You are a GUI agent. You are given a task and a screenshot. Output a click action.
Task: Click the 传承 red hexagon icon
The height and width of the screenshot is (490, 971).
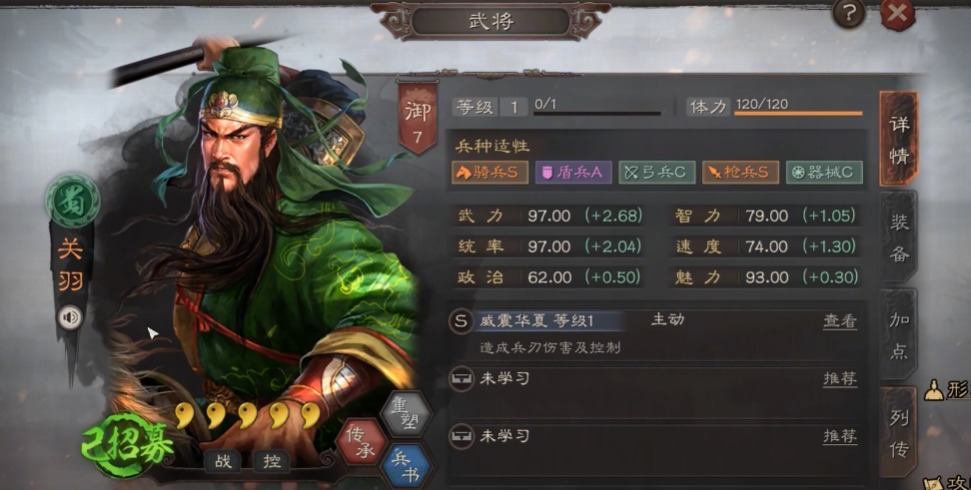click(362, 444)
